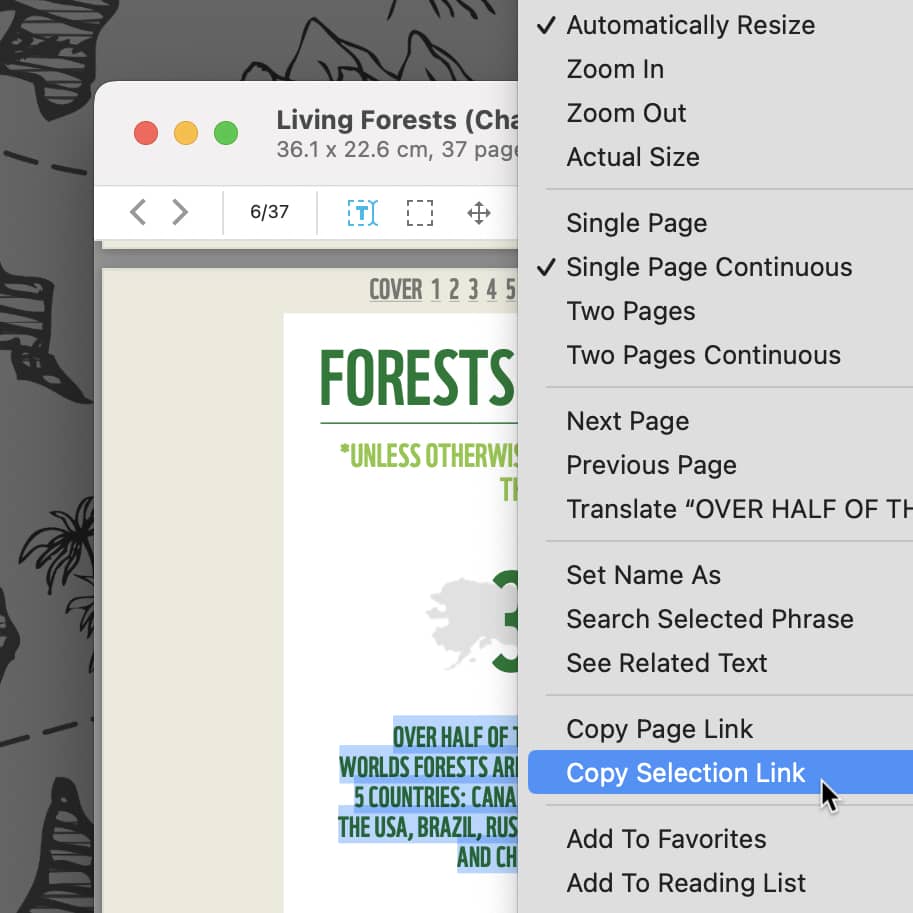This screenshot has width=913, height=913.
Task: Click the gray Alaska map graphic
Action: (x=466, y=623)
